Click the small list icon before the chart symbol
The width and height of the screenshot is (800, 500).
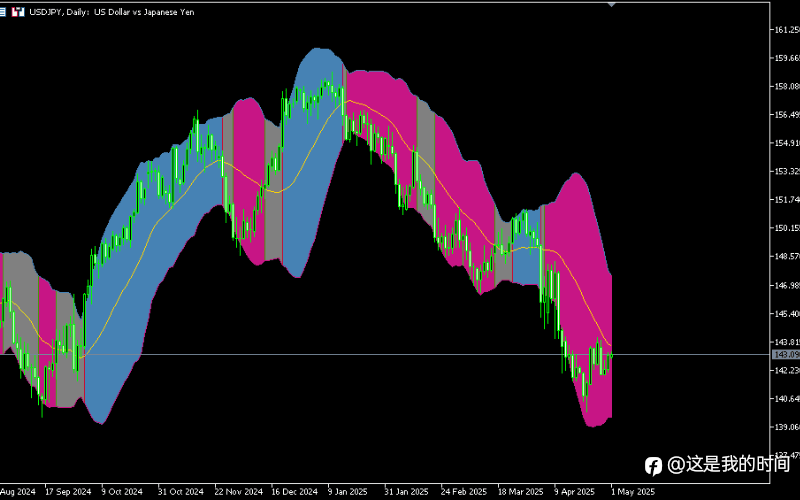pos(5,11)
